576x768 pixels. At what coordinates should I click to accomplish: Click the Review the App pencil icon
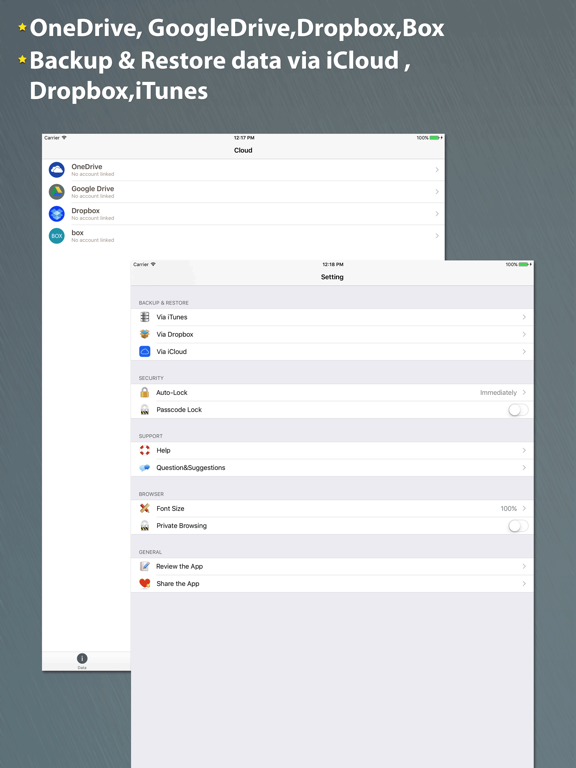[x=144, y=566]
